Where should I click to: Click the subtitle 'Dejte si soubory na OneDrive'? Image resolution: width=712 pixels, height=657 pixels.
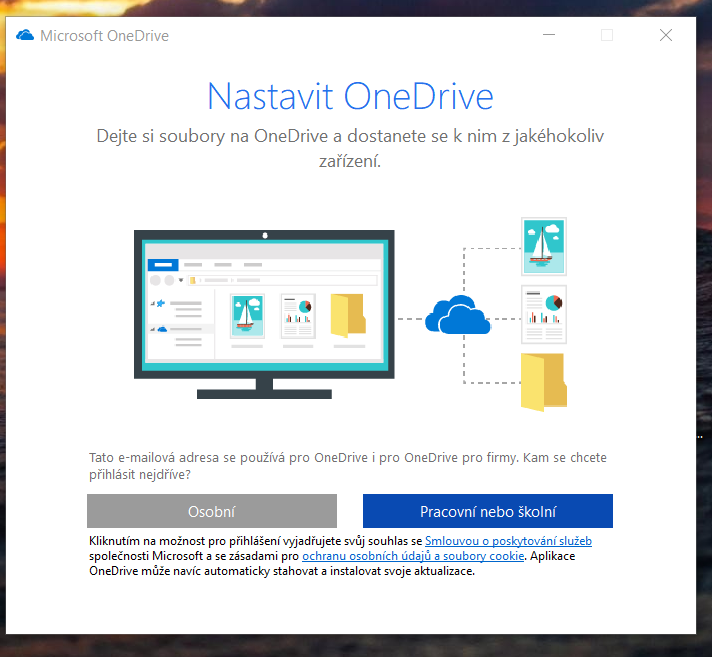click(x=350, y=148)
